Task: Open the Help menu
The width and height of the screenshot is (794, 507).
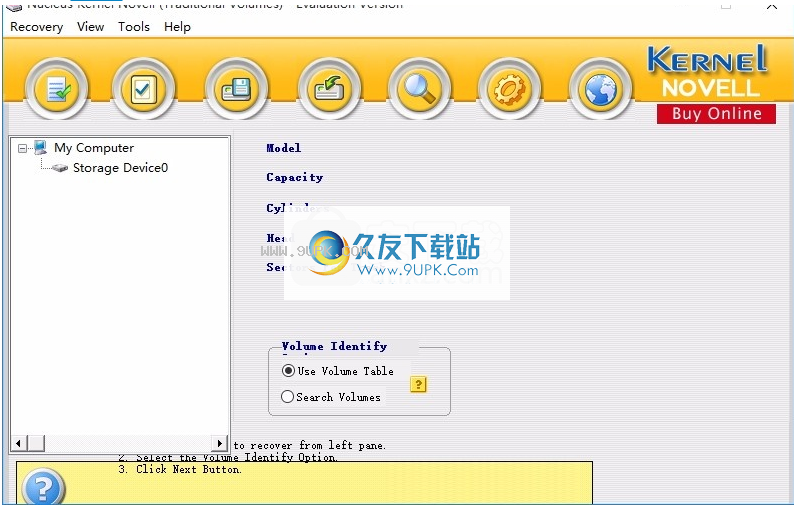Action: pos(177,27)
